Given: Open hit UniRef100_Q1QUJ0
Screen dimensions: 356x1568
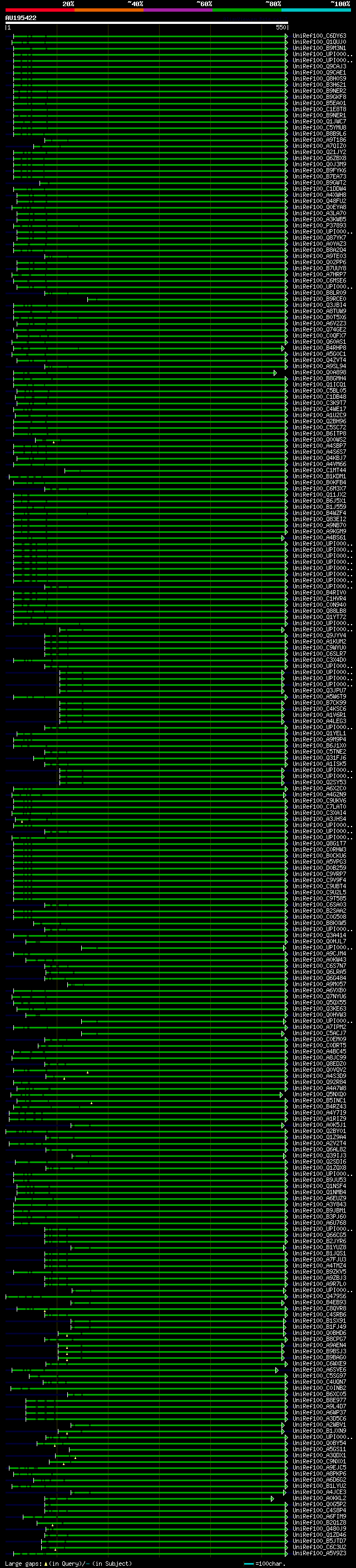Looking at the screenshot, I should [319, 42].
